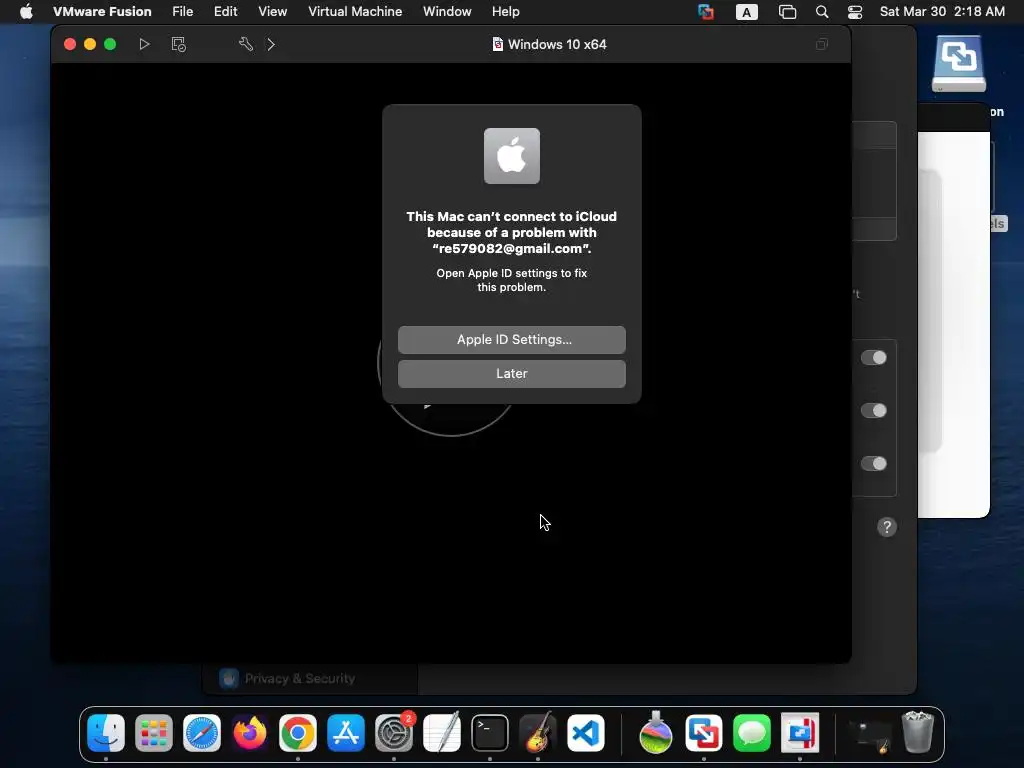Minimize the VMware window with the yellow button

90,44
